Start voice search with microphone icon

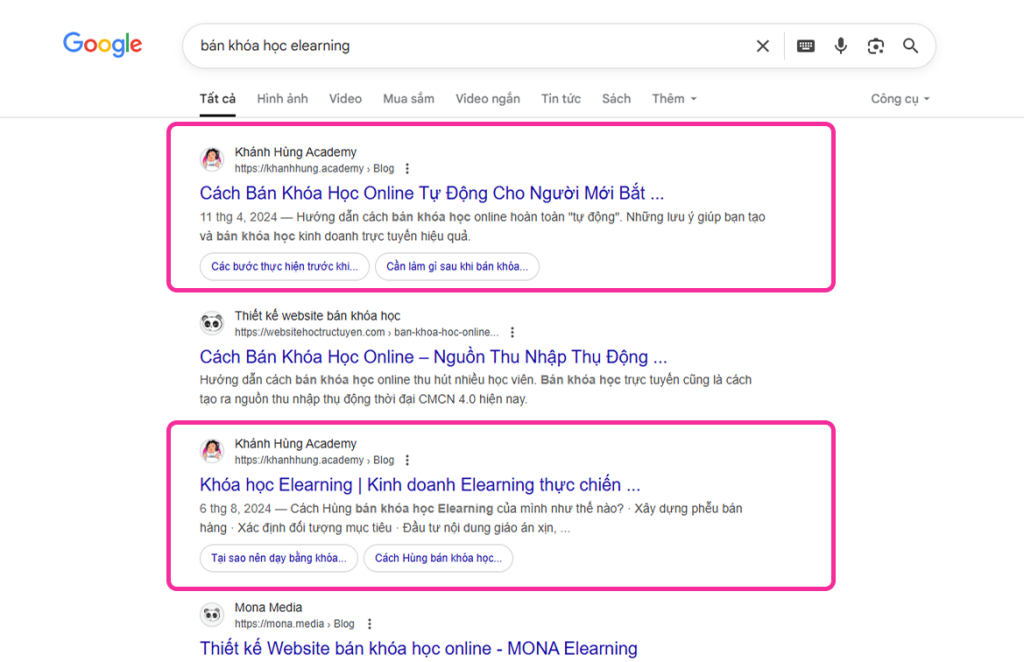point(840,46)
